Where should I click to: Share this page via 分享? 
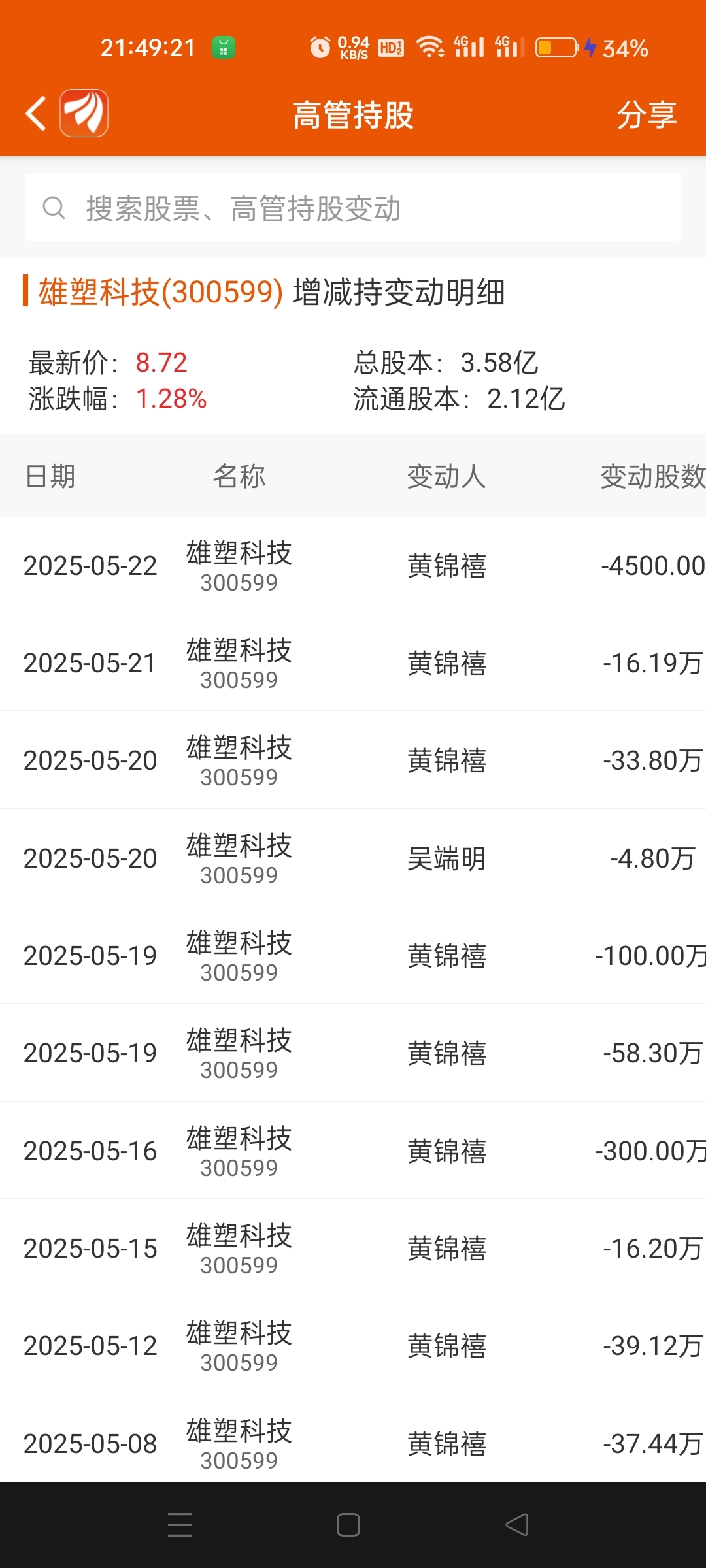click(x=647, y=115)
